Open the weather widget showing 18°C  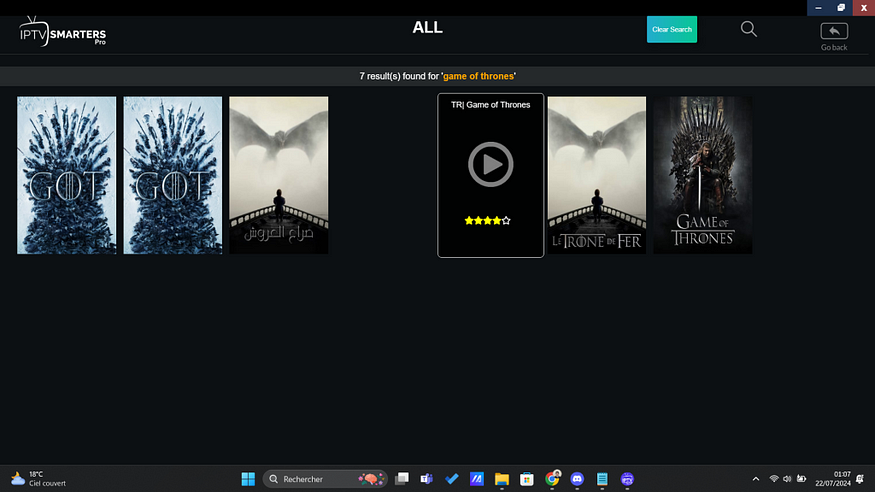[x=38, y=479]
